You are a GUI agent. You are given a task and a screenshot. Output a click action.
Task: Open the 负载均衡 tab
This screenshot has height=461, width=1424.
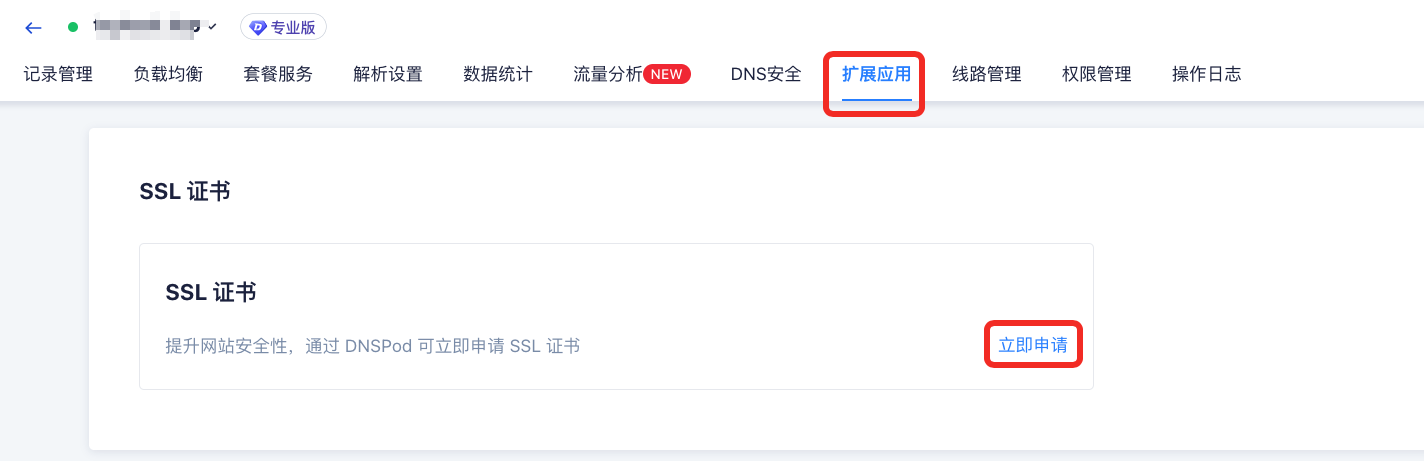[168, 74]
